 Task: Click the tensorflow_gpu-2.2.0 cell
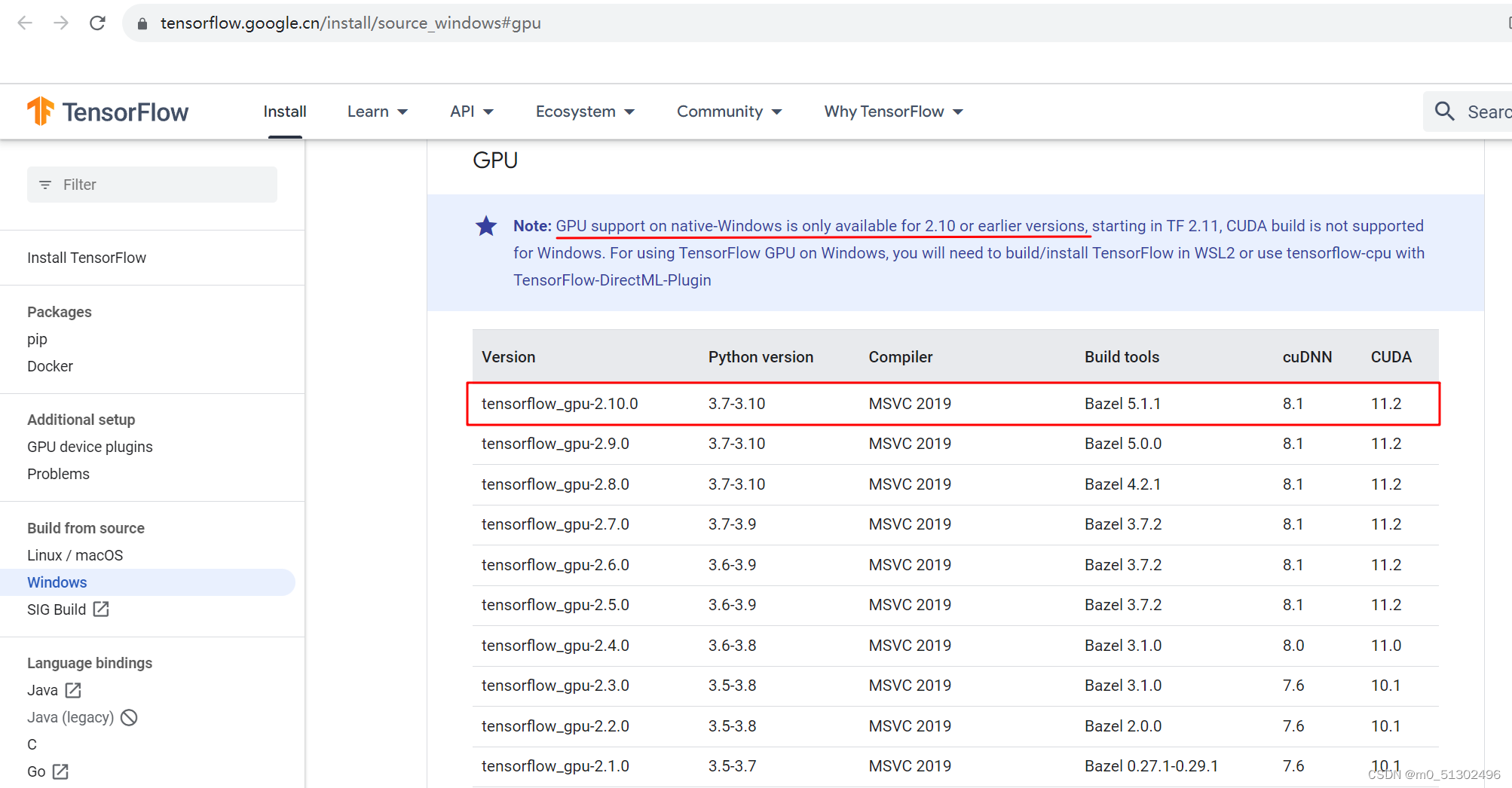pos(556,726)
